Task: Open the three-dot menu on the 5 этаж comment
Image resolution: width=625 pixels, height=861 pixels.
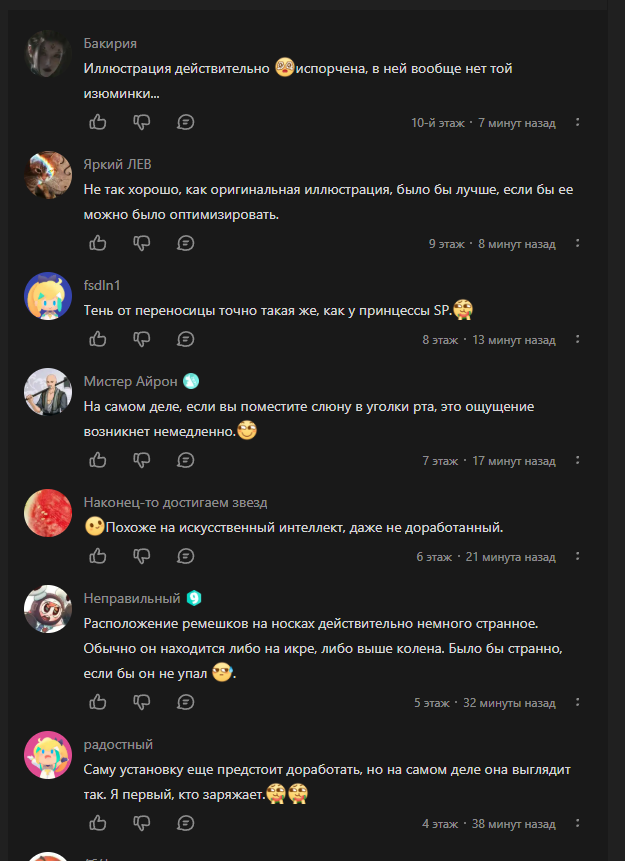Action: pyautogui.click(x=577, y=702)
